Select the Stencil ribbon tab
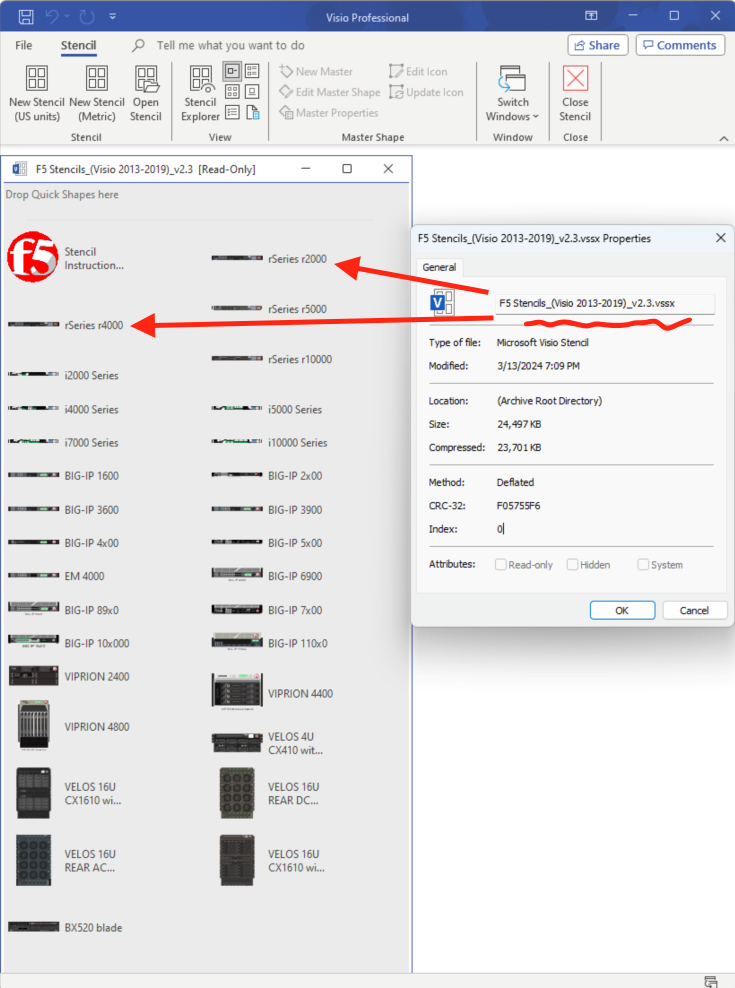The height and width of the screenshot is (988, 735). click(x=78, y=45)
